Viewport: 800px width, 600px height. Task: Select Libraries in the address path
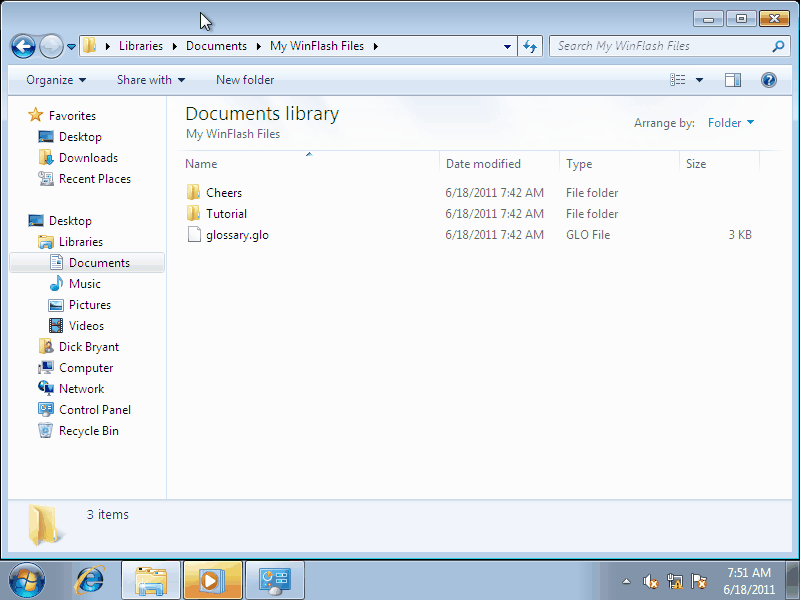tap(141, 46)
